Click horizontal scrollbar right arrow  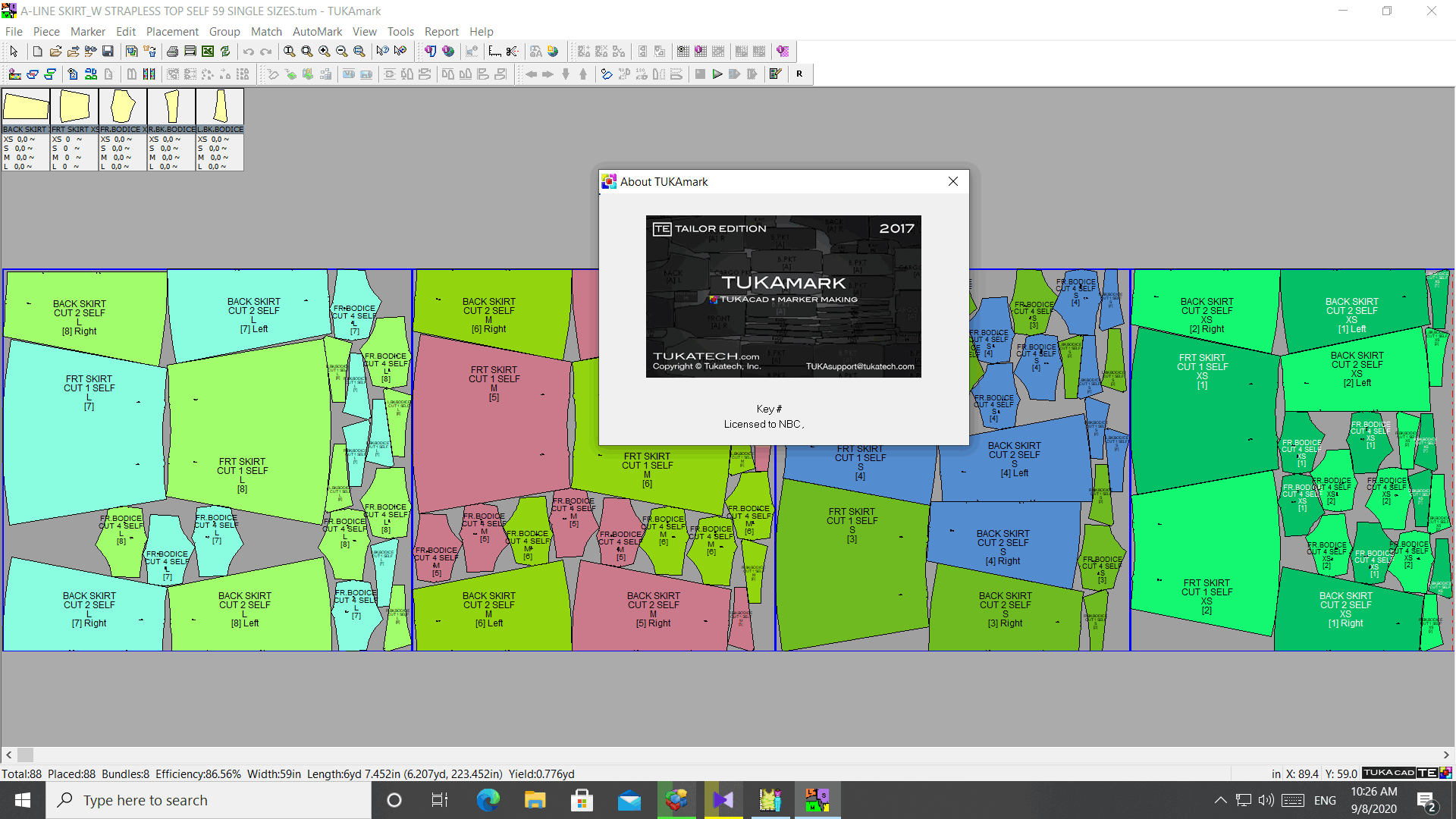coord(1446,755)
